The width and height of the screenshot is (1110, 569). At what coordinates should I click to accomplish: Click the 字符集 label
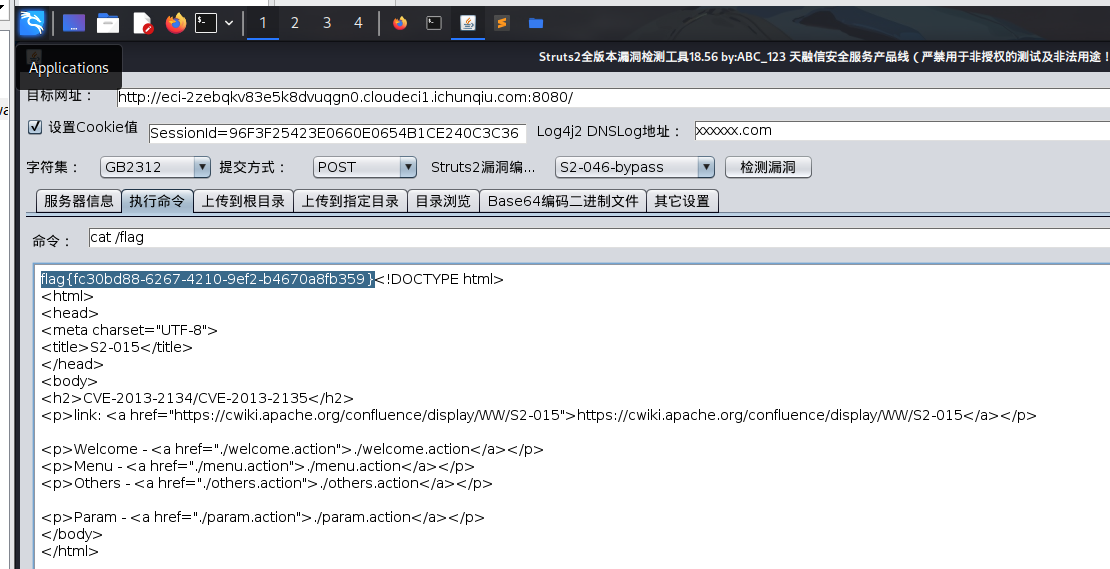pyautogui.click(x=53, y=167)
